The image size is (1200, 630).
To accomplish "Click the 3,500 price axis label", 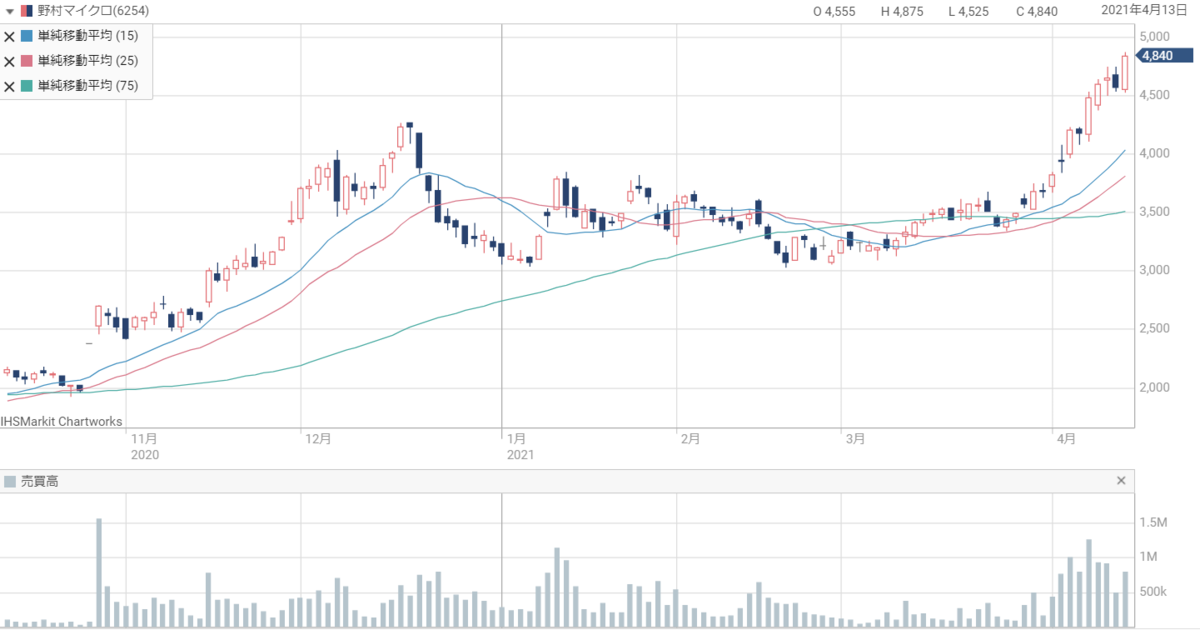I will pyautogui.click(x=1157, y=212).
